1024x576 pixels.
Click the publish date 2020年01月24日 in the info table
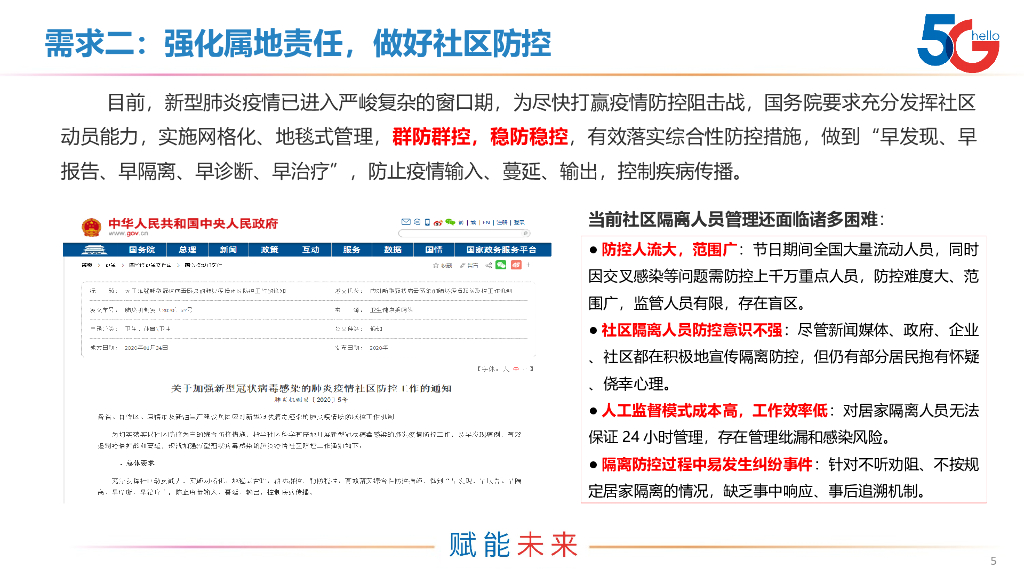146,347
